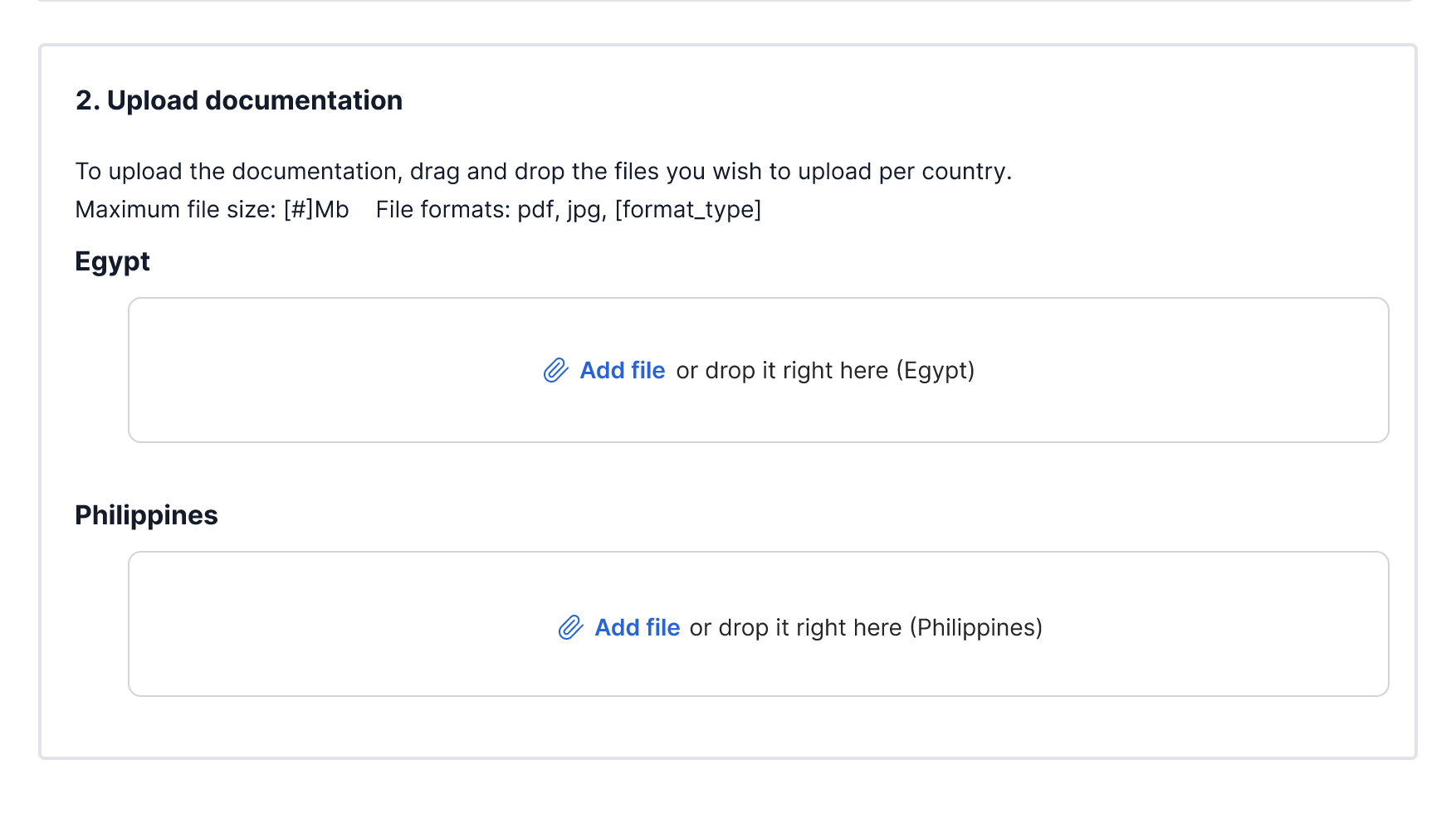Click the "File formats: pdf, jpg, [format_type]" text
The width and height of the screenshot is (1456, 828).
pos(569,209)
